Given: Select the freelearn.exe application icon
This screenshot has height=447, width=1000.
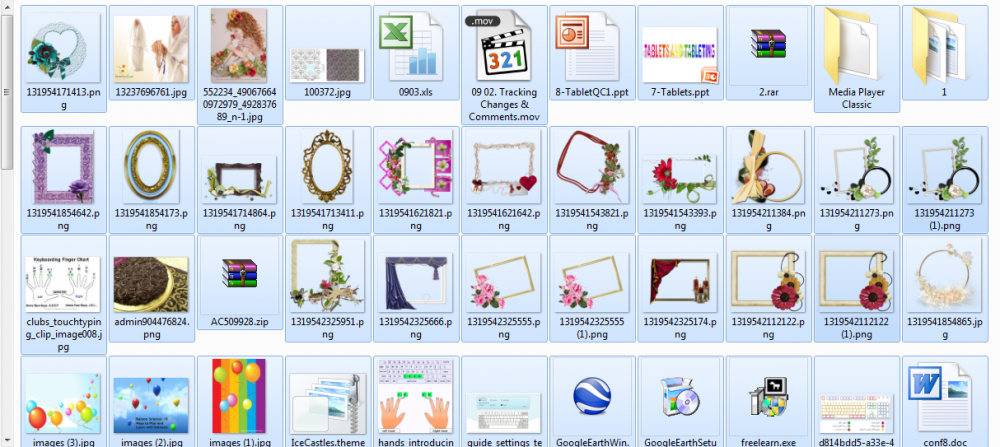Looking at the screenshot, I should pos(768,397).
